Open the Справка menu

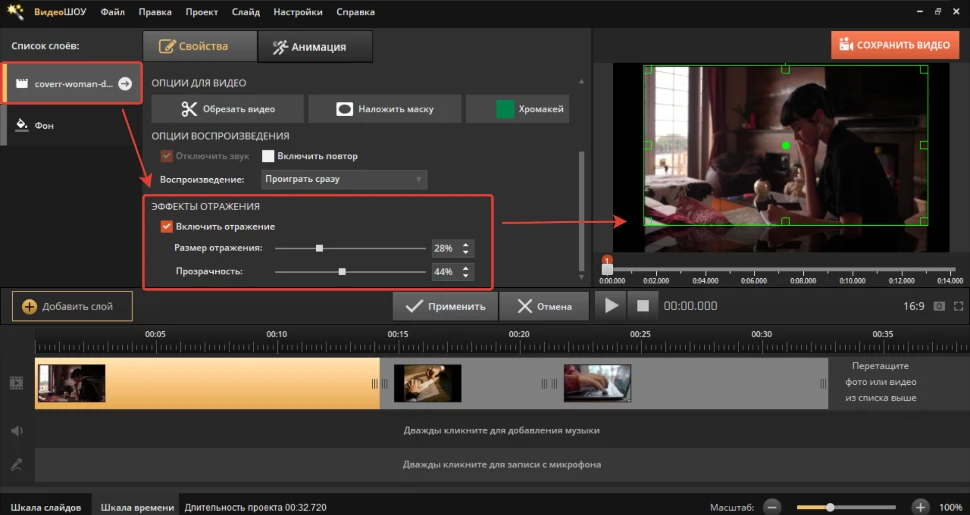tap(355, 12)
